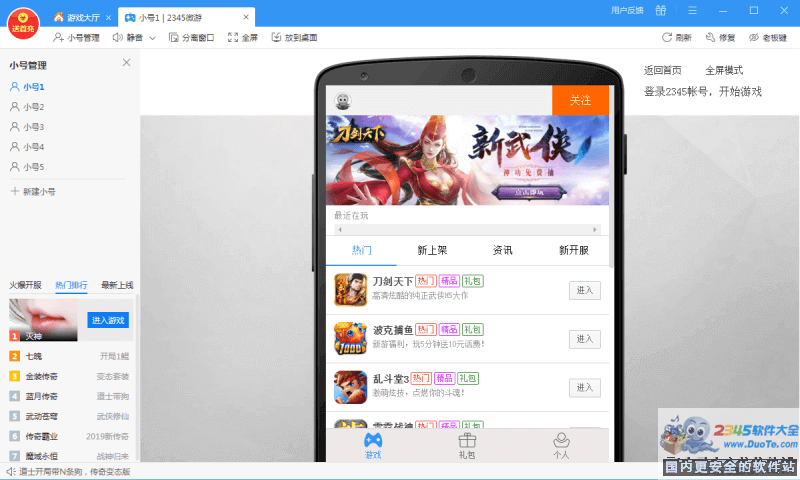Image resolution: width=800 pixels, height=480 pixels.
Task: Click 放到桌面 place on desktop
Action: click(294, 37)
